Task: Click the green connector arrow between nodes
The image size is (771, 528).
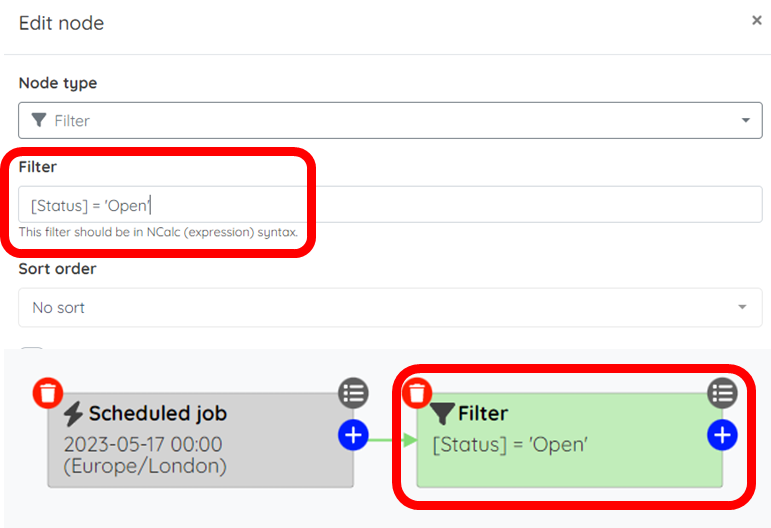Action: pos(393,440)
